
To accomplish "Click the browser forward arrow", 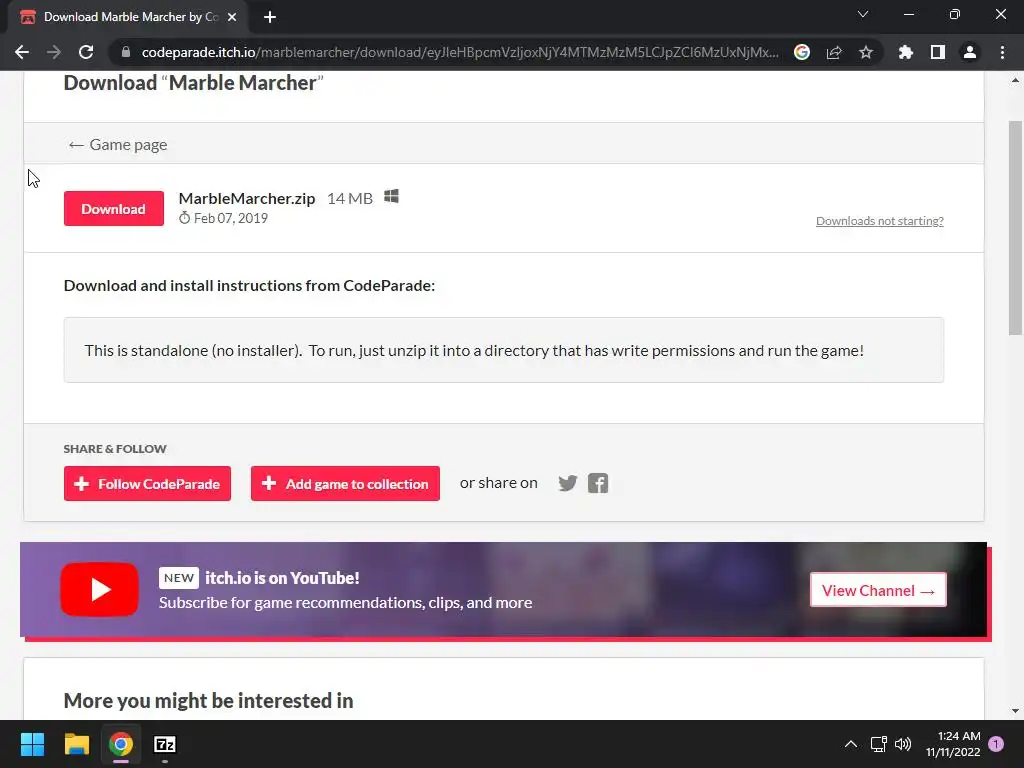I will 54,52.
